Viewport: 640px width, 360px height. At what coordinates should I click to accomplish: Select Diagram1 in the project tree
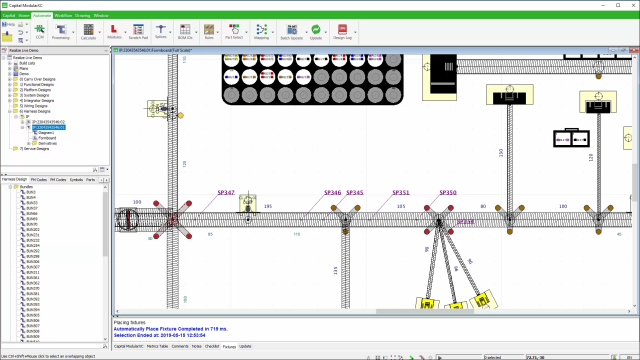coord(46,133)
